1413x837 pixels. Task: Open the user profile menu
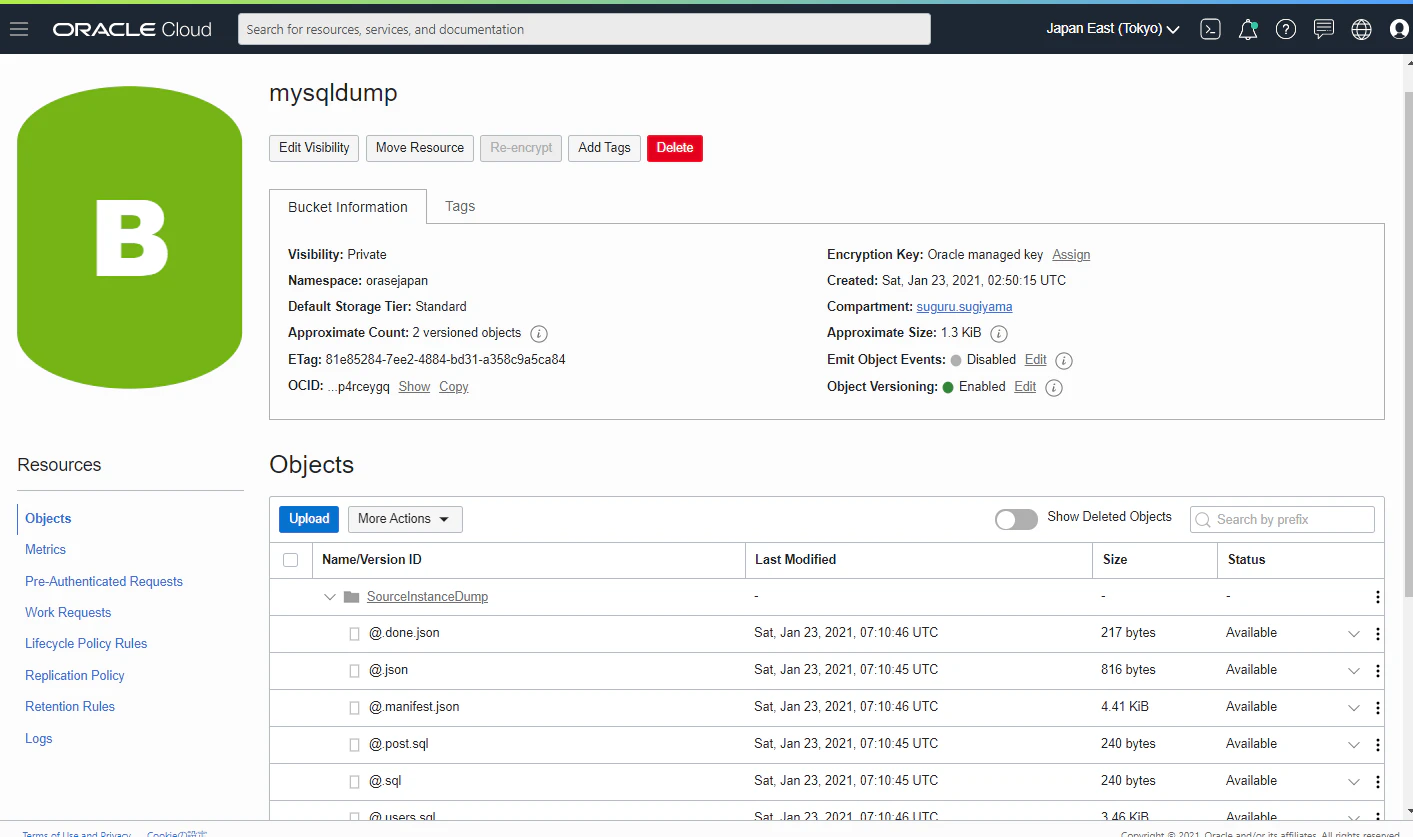coord(1400,29)
